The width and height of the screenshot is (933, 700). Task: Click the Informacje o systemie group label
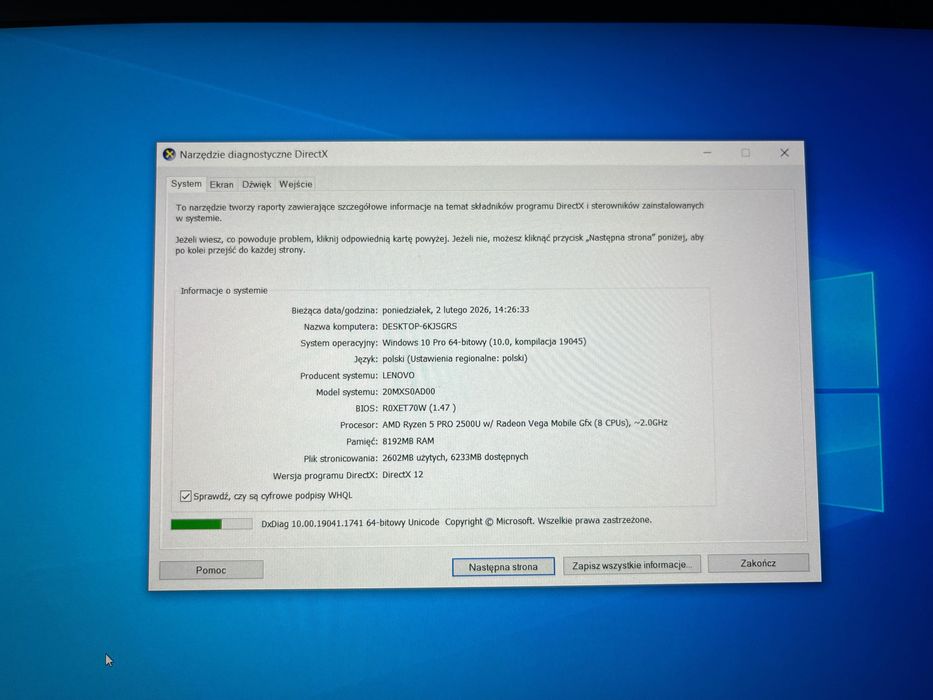point(224,290)
